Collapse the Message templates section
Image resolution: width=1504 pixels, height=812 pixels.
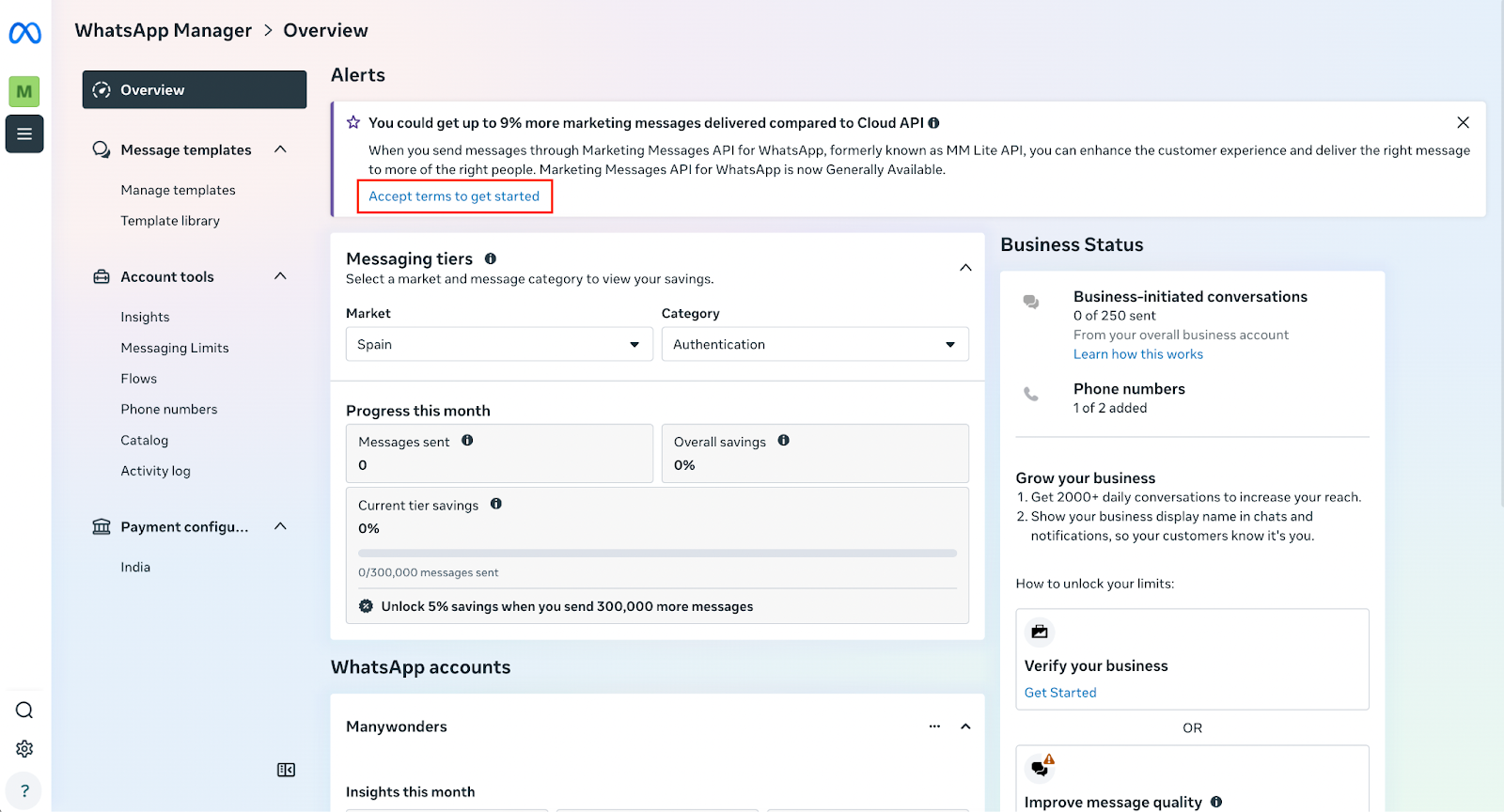tap(280, 149)
